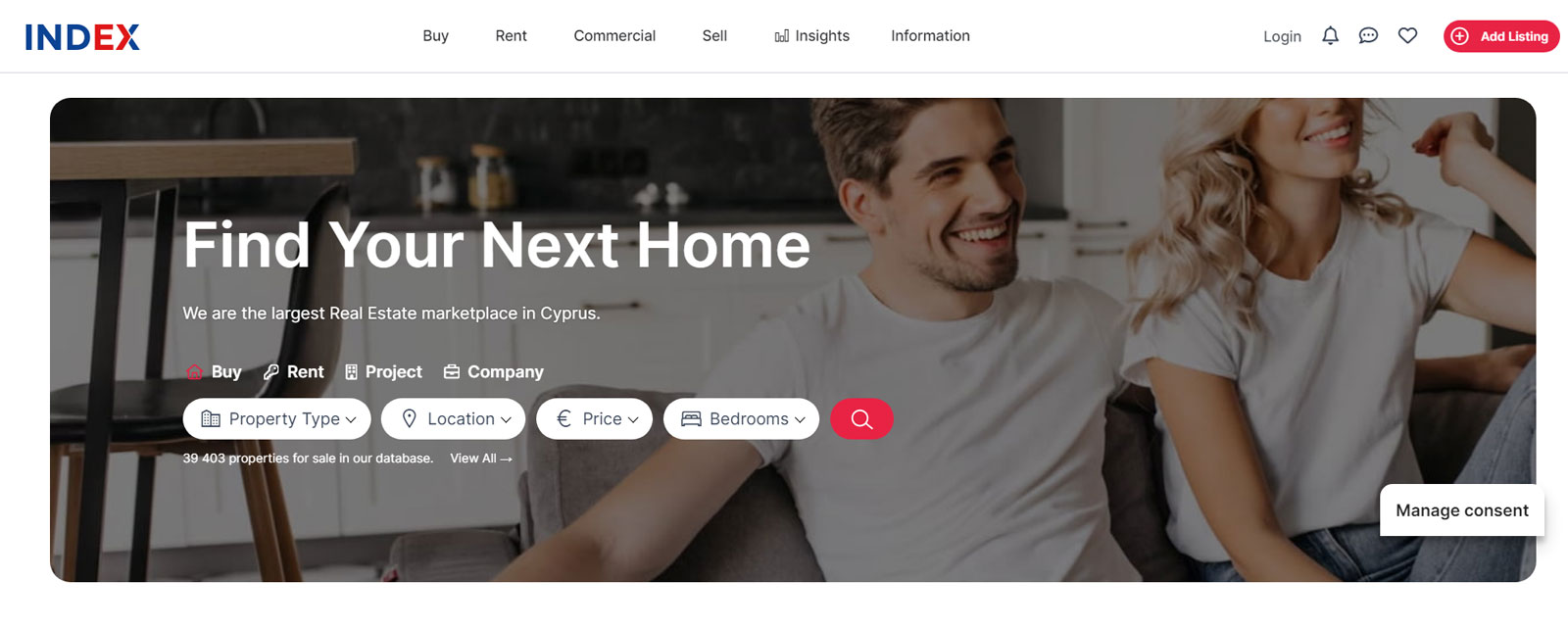Open notifications bell icon
The height and width of the screenshot is (628, 1568).
pyautogui.click(x=1330, y=36)
